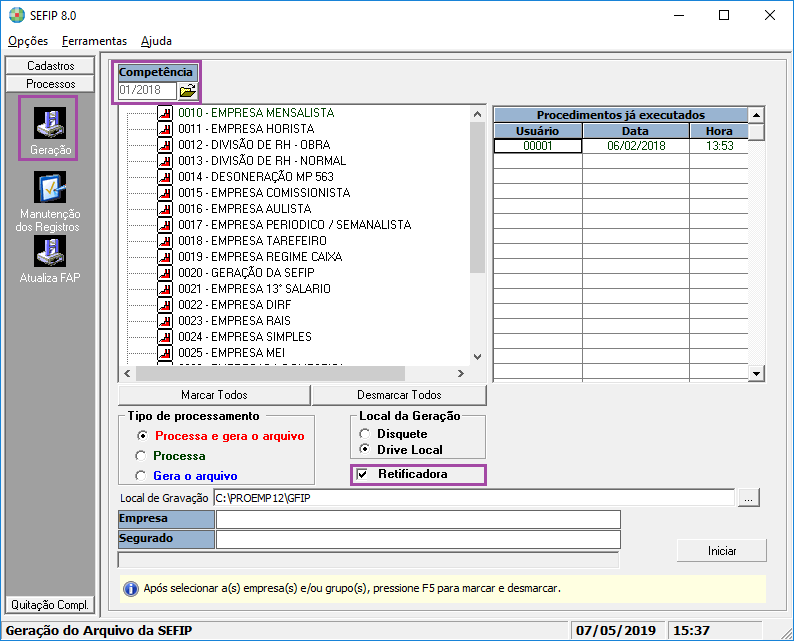Screen dimensions: 794x641
Task: Select icon of 0025 - EMPRESA MEI
Action: [x=165, y=352]
